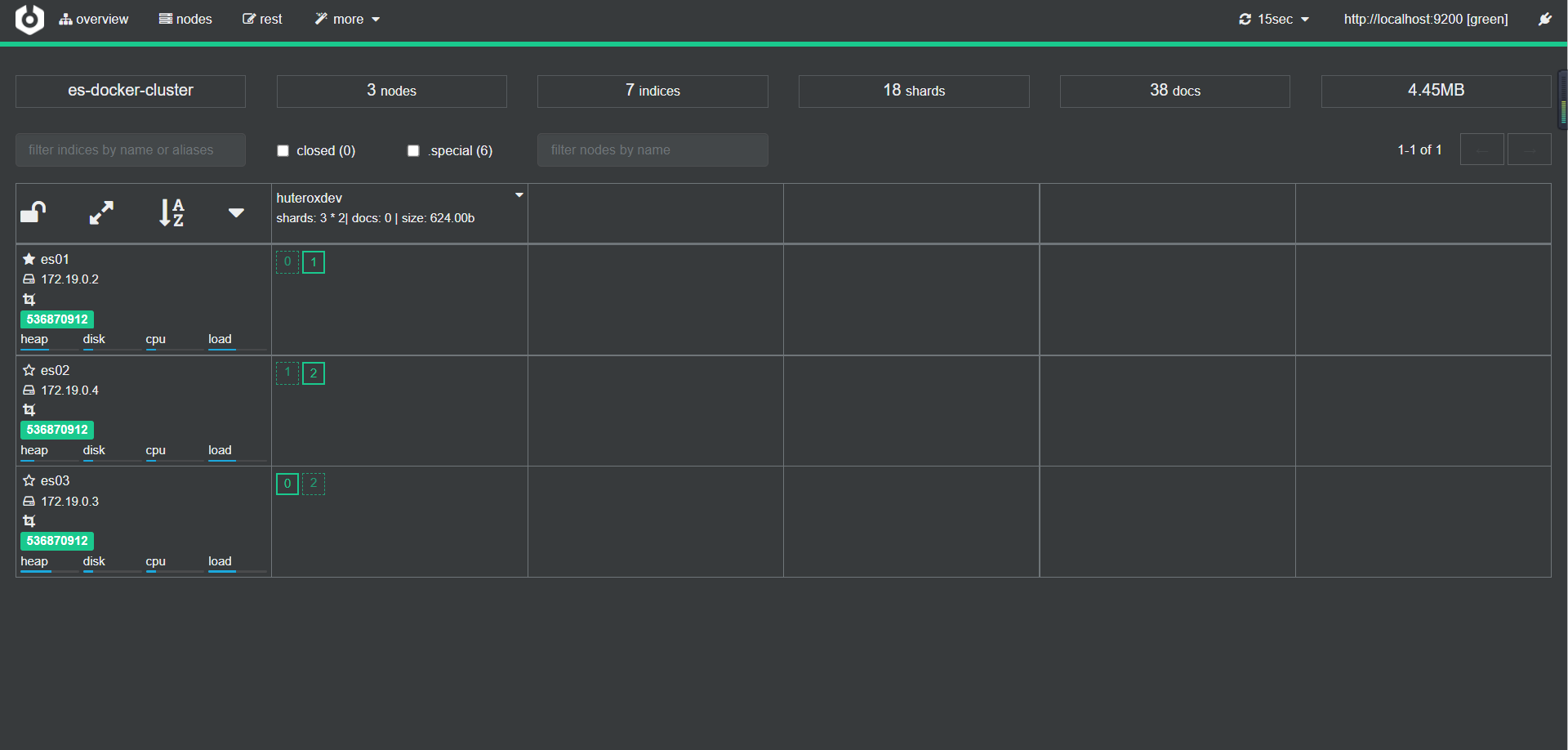Focus the filter indices by name field
The width and height of the screenshot is (1568, 750).
[x=131, y=150]
